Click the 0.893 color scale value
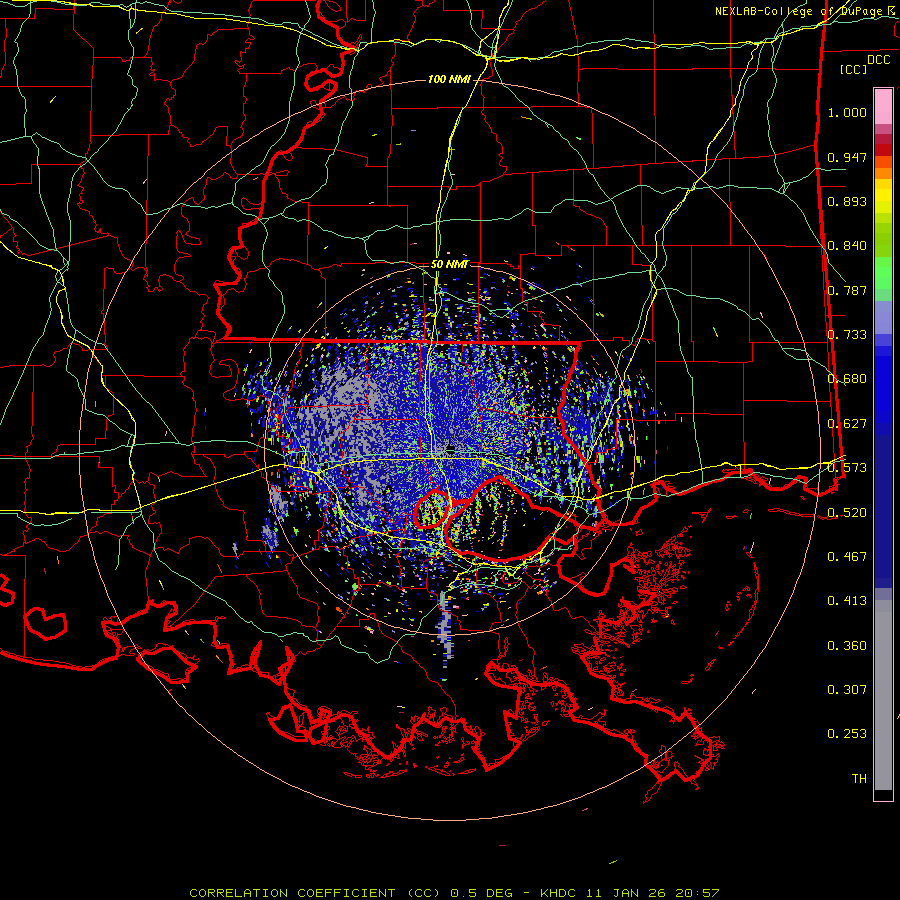Image resolution: width=900 pixels, height=900 pixels. click(847, 201)
